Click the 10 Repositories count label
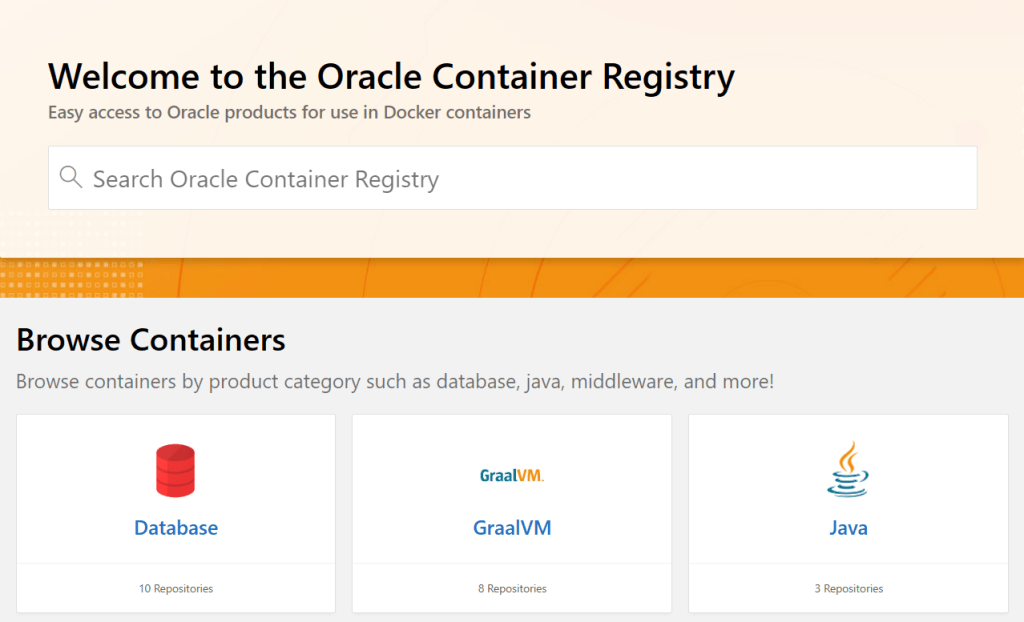The height and width of the screenshot is (622, 1024). (176, 589)
